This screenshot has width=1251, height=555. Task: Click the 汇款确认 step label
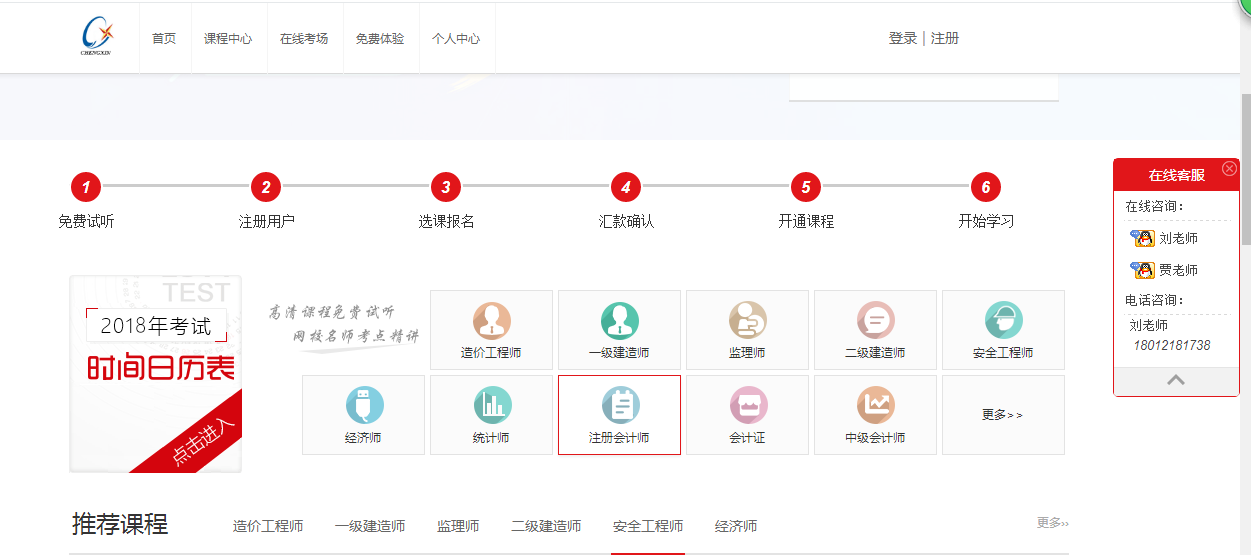[626, 221]
